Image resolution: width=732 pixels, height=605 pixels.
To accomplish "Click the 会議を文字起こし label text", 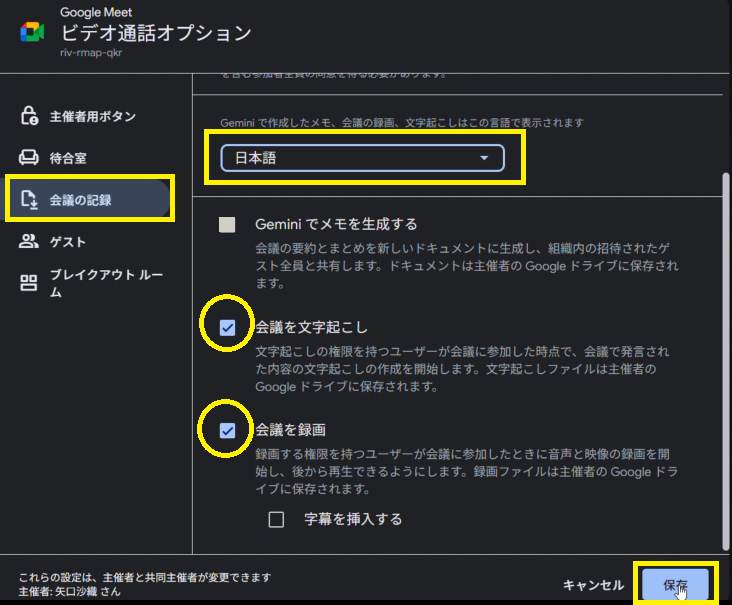I will pyautogui.click(x=311, y=327).
